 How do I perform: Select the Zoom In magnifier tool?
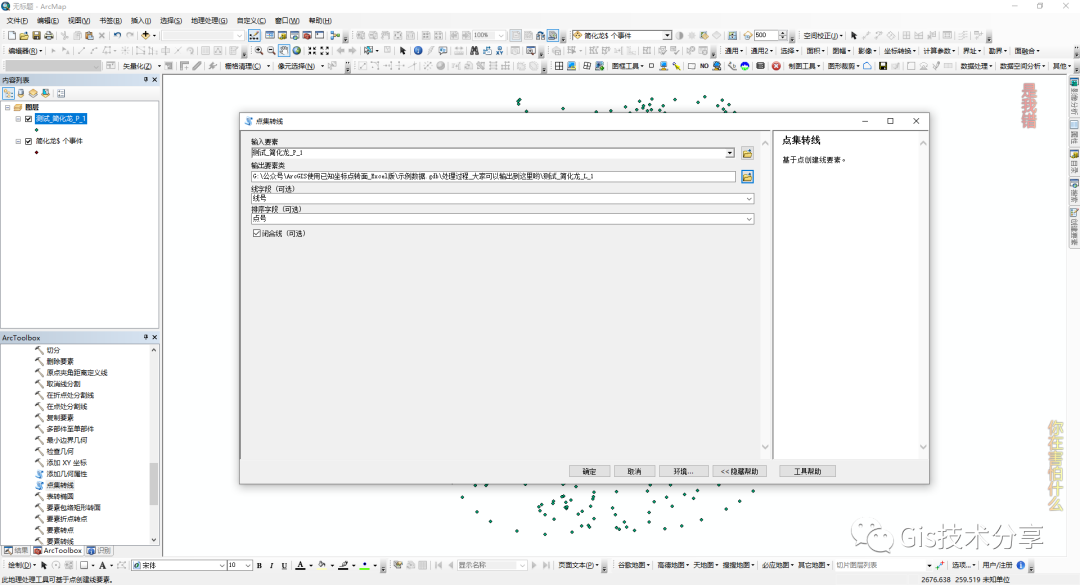tap(259, 50)
